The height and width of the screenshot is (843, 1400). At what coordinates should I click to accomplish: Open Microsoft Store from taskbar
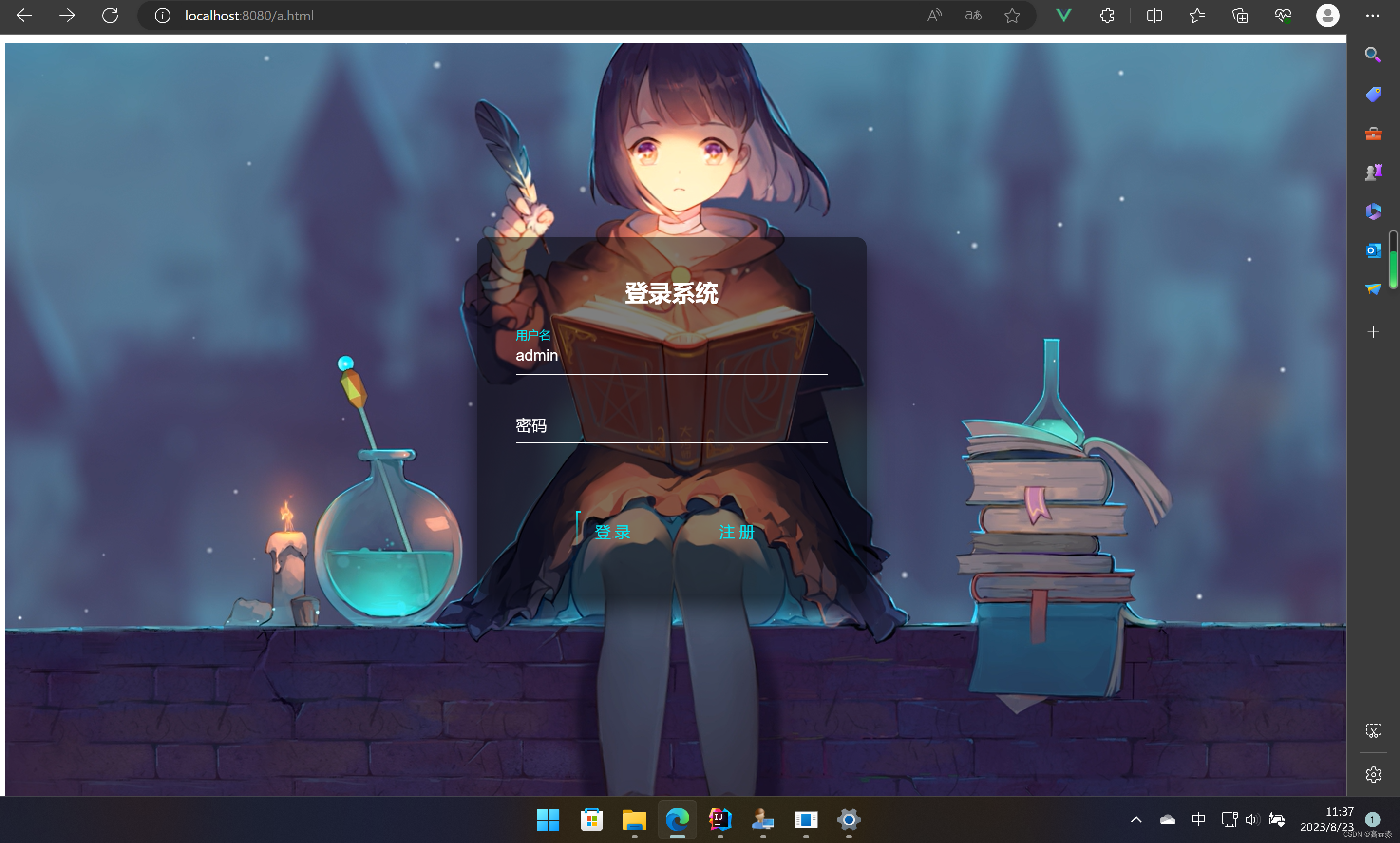(x=591, y=820)
